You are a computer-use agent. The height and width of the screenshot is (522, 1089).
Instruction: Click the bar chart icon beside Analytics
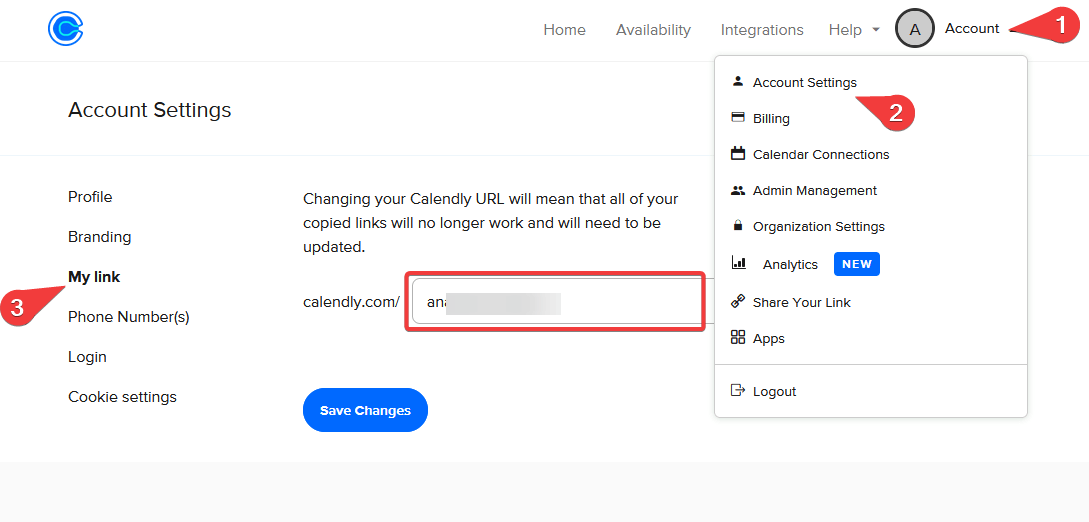739,262
